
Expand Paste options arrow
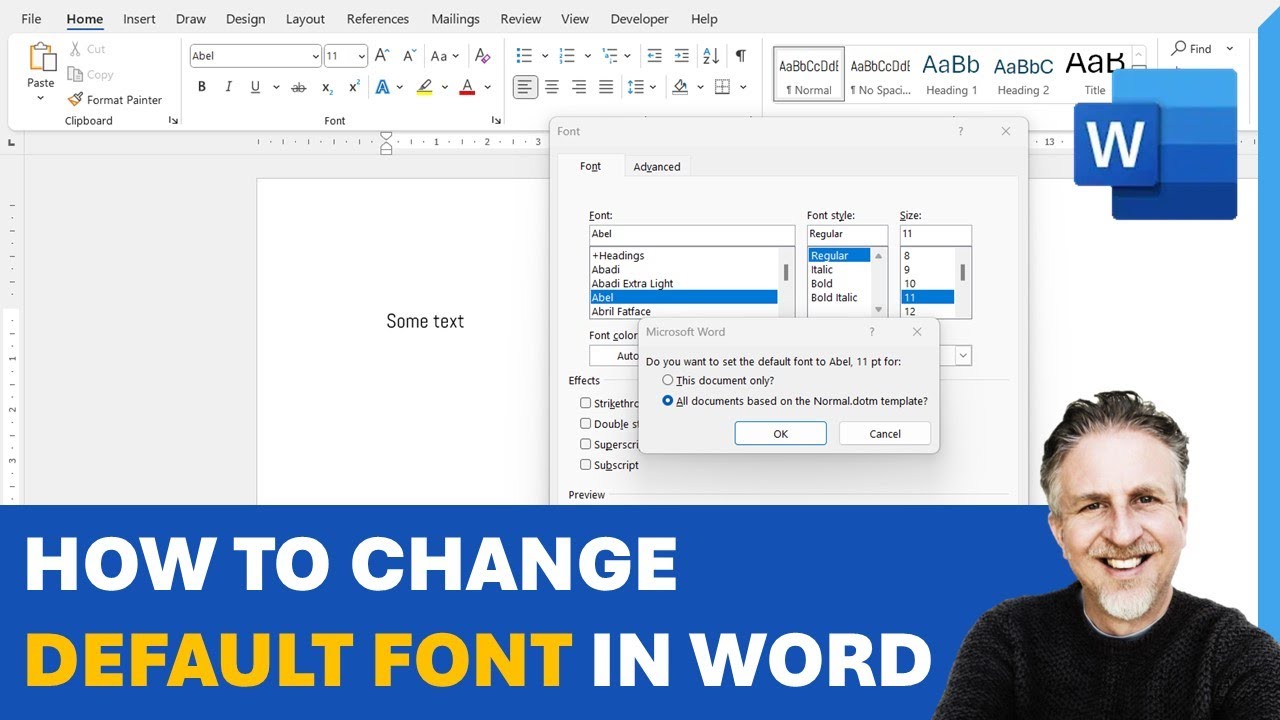[41, 98]
